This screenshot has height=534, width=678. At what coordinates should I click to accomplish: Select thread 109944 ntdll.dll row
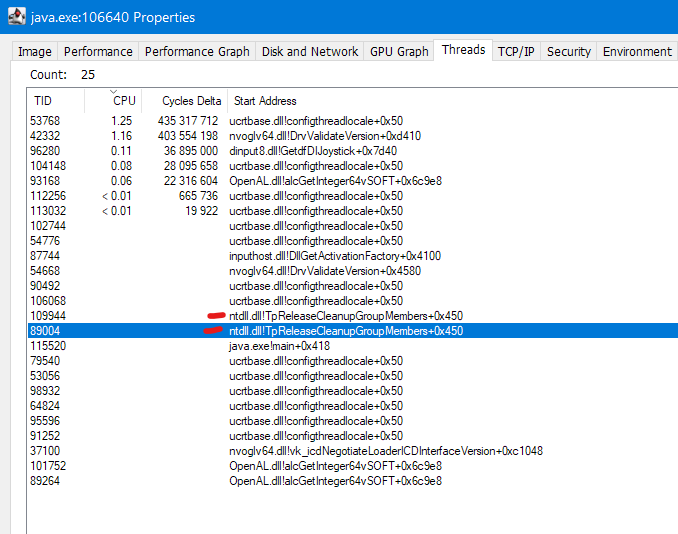click(x=47, y=316)
